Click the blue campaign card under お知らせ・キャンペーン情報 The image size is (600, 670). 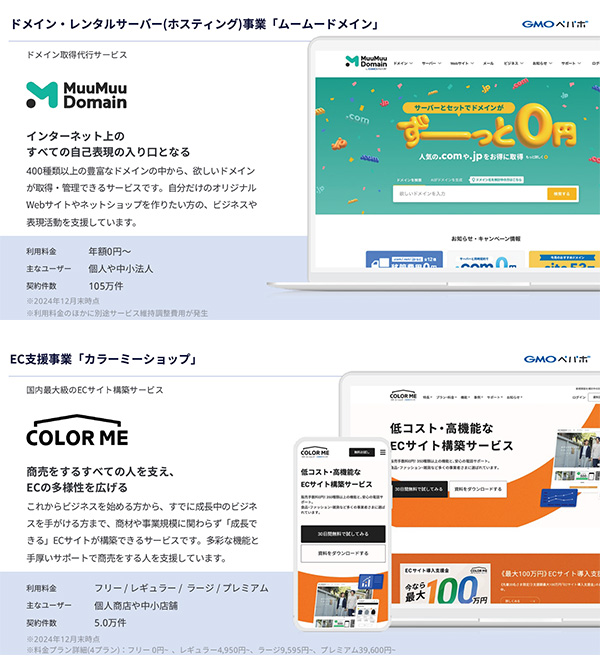click(x=404, y=259)
